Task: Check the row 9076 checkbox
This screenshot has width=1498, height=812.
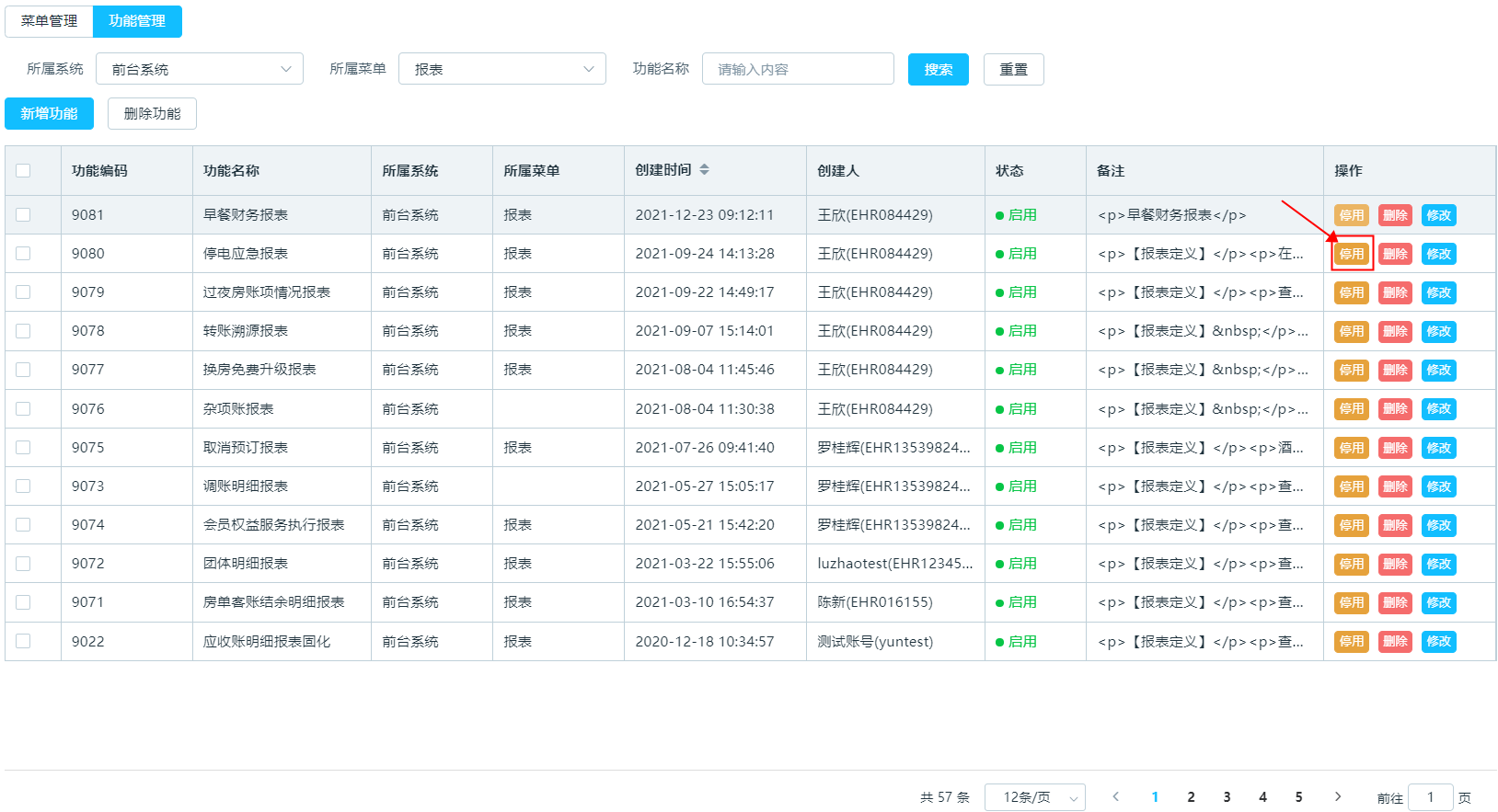Action: coord(23,408)
